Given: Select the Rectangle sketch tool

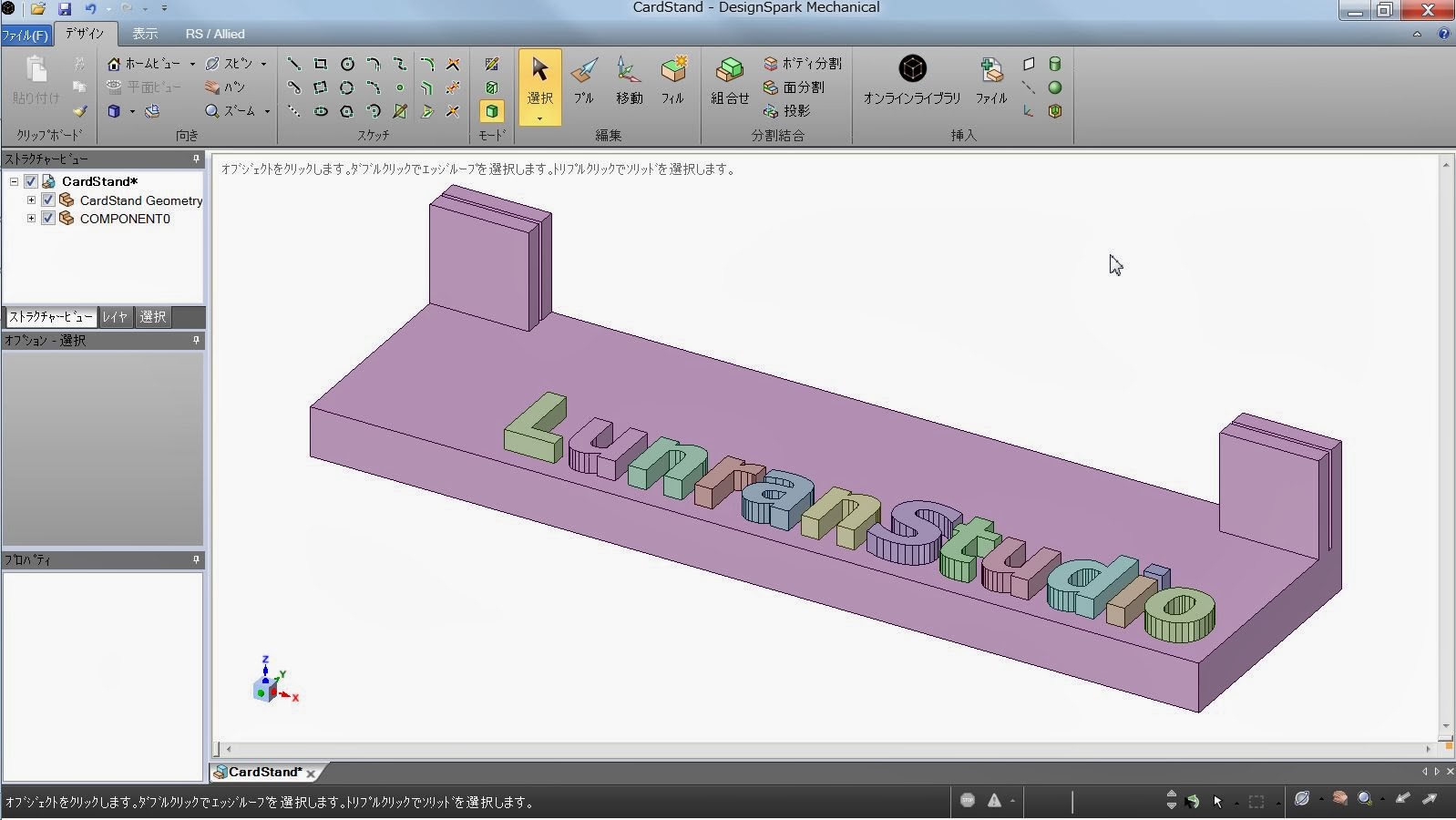Looking at the screenshot, I should coord(321,64).
